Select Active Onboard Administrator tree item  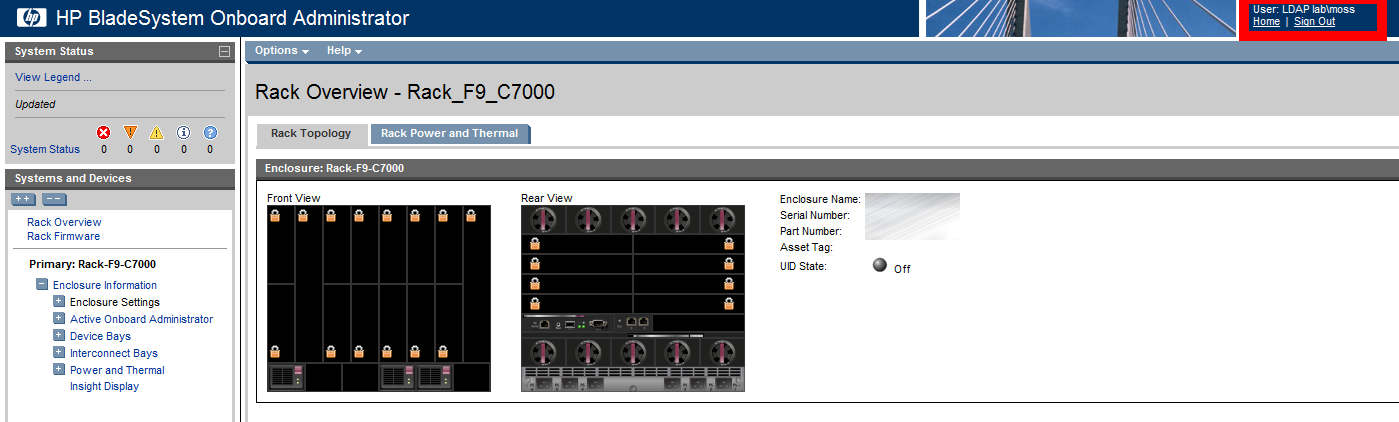coord(141,319)
